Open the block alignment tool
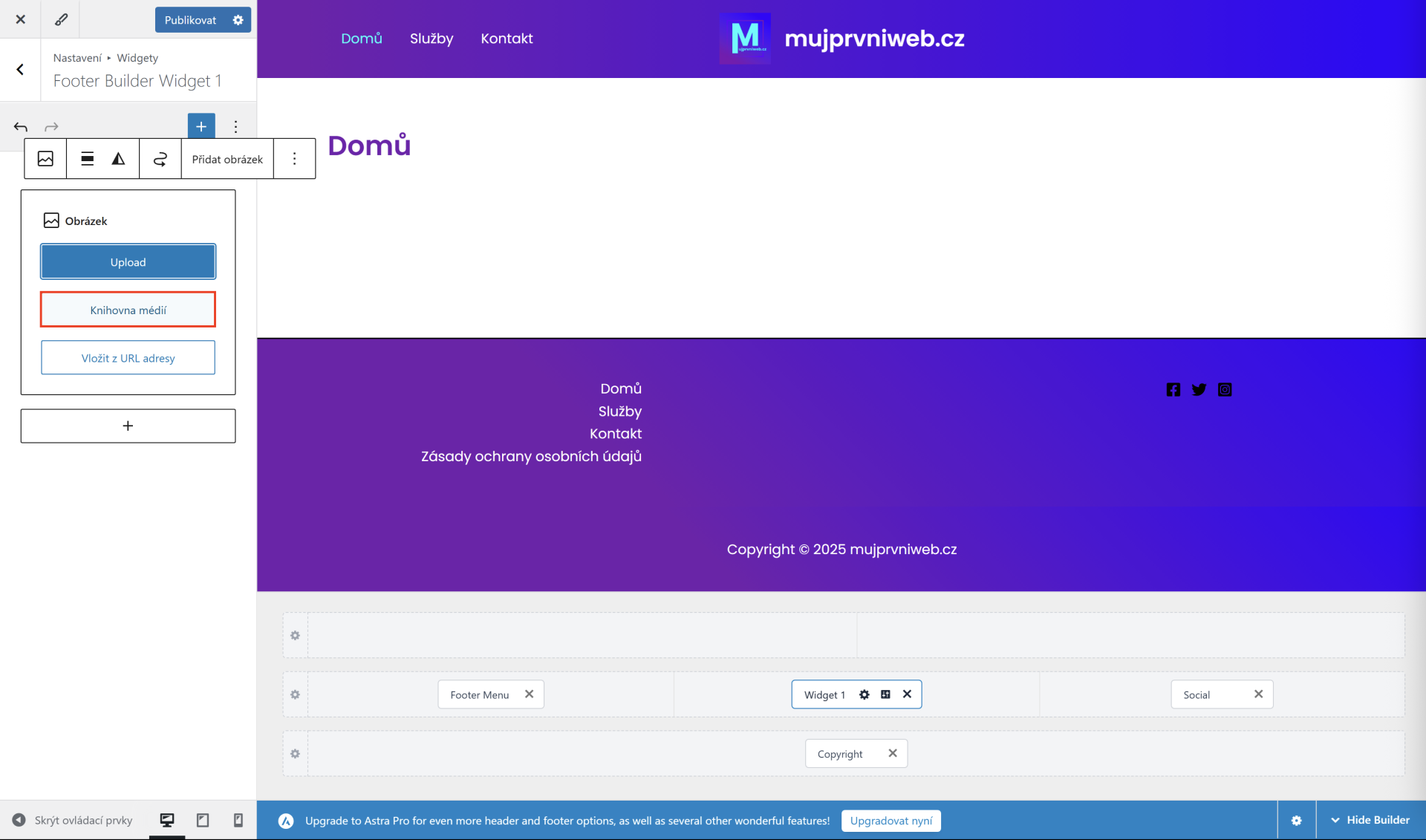This screenshot has width=1426, height=840. pyautogui.click(x=87, y=158)
